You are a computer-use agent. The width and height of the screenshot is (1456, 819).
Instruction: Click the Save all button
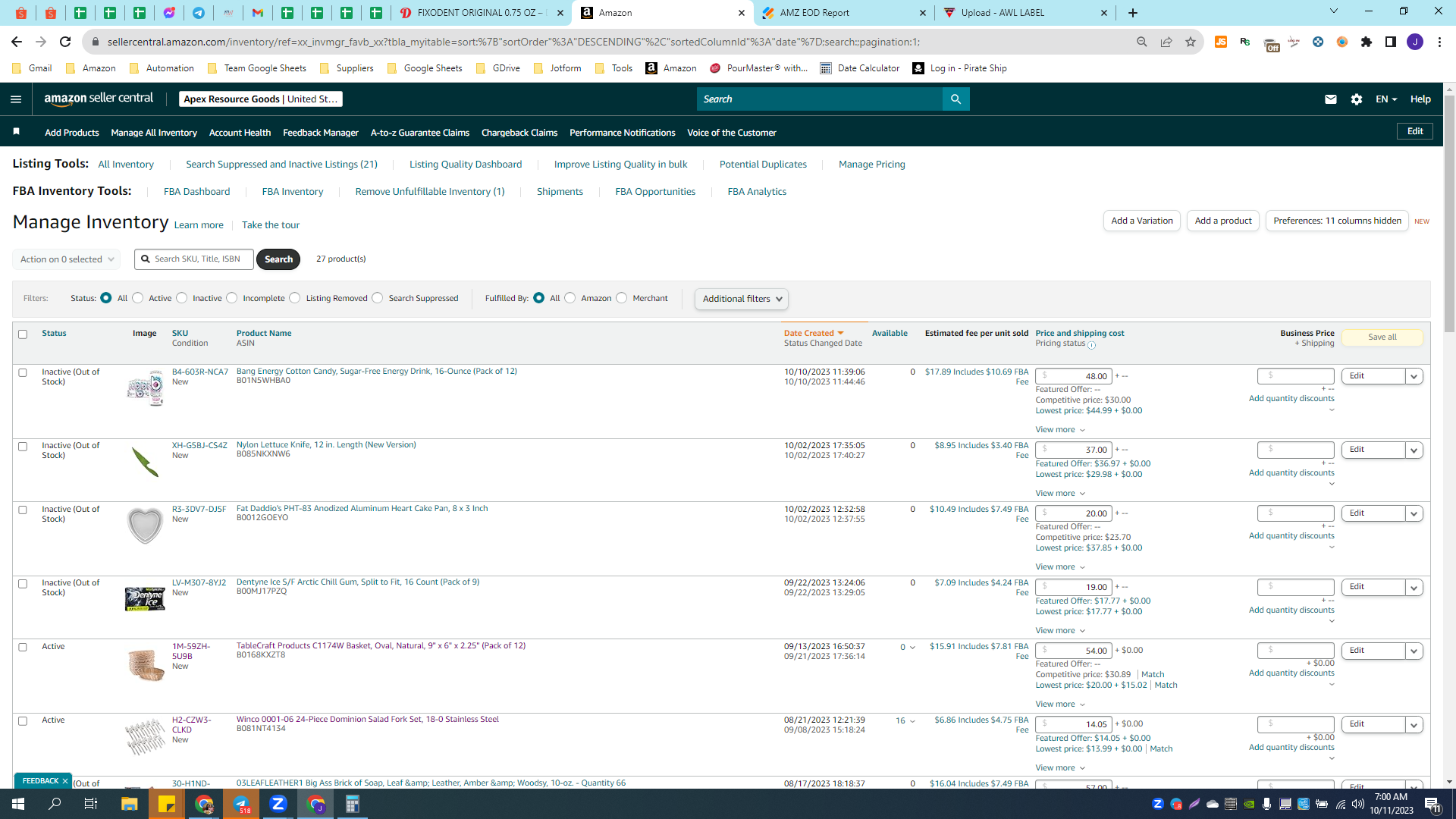(1382, 337)
